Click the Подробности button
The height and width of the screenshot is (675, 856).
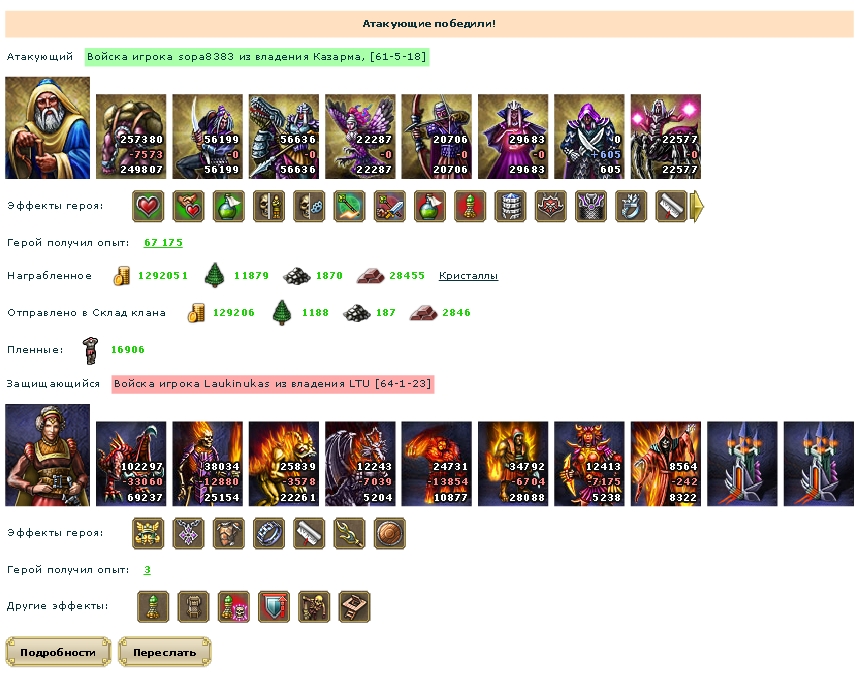click(58, 652)
